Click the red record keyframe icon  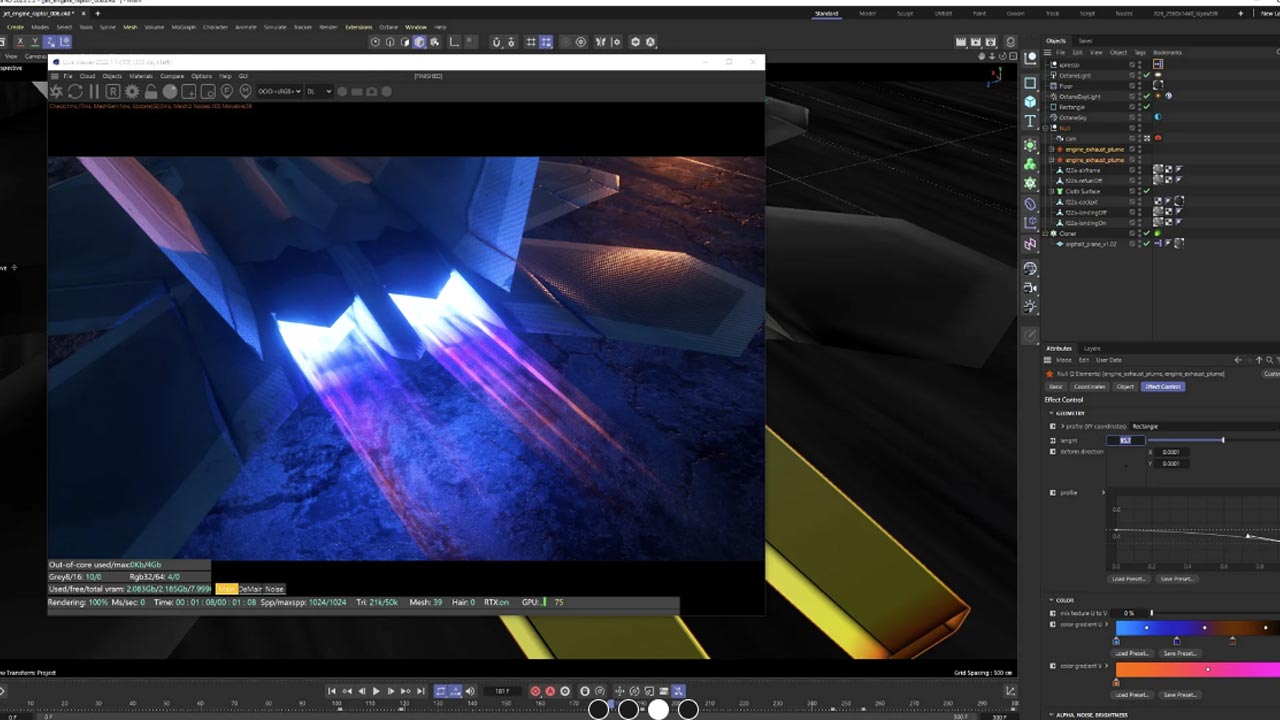pyautogui.click(x=535, y=691)
